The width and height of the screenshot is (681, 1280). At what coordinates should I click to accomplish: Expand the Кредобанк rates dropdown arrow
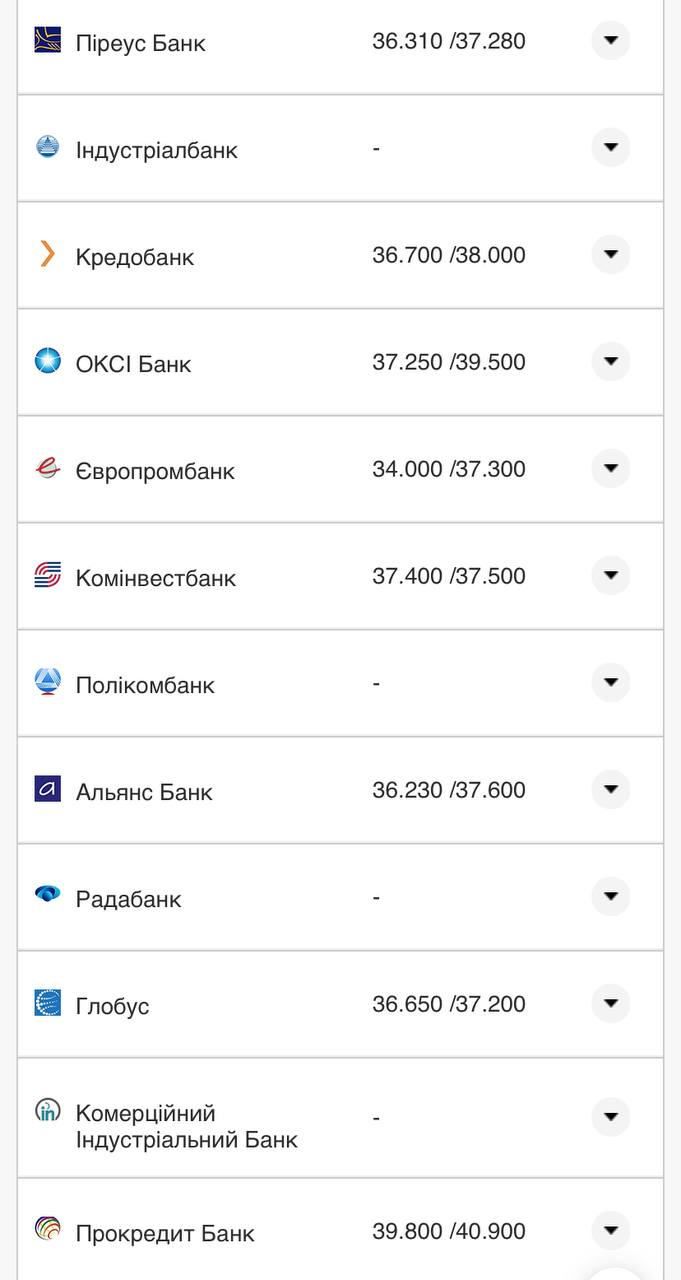pos(611,255)
